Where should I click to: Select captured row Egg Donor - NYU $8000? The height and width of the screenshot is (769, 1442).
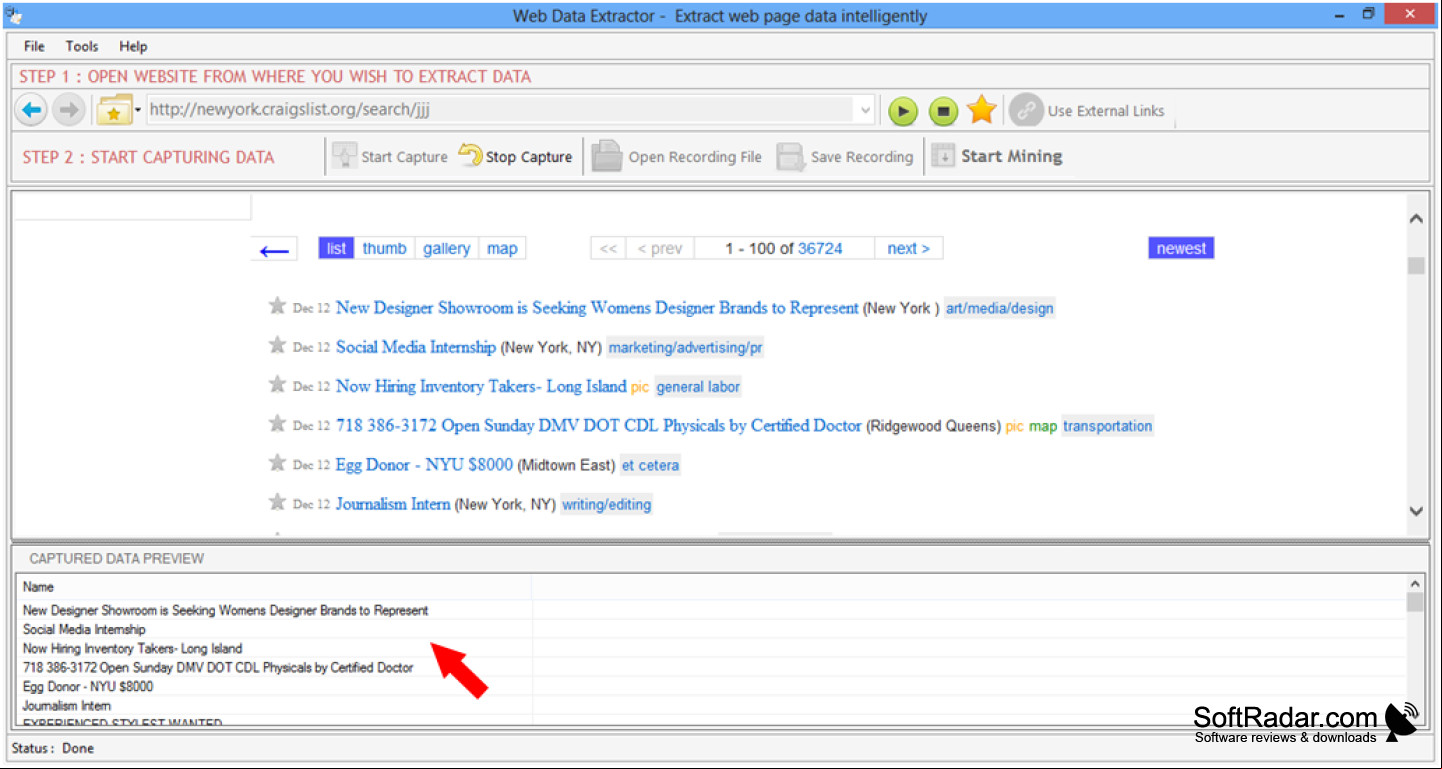click(x=88, y=686)
